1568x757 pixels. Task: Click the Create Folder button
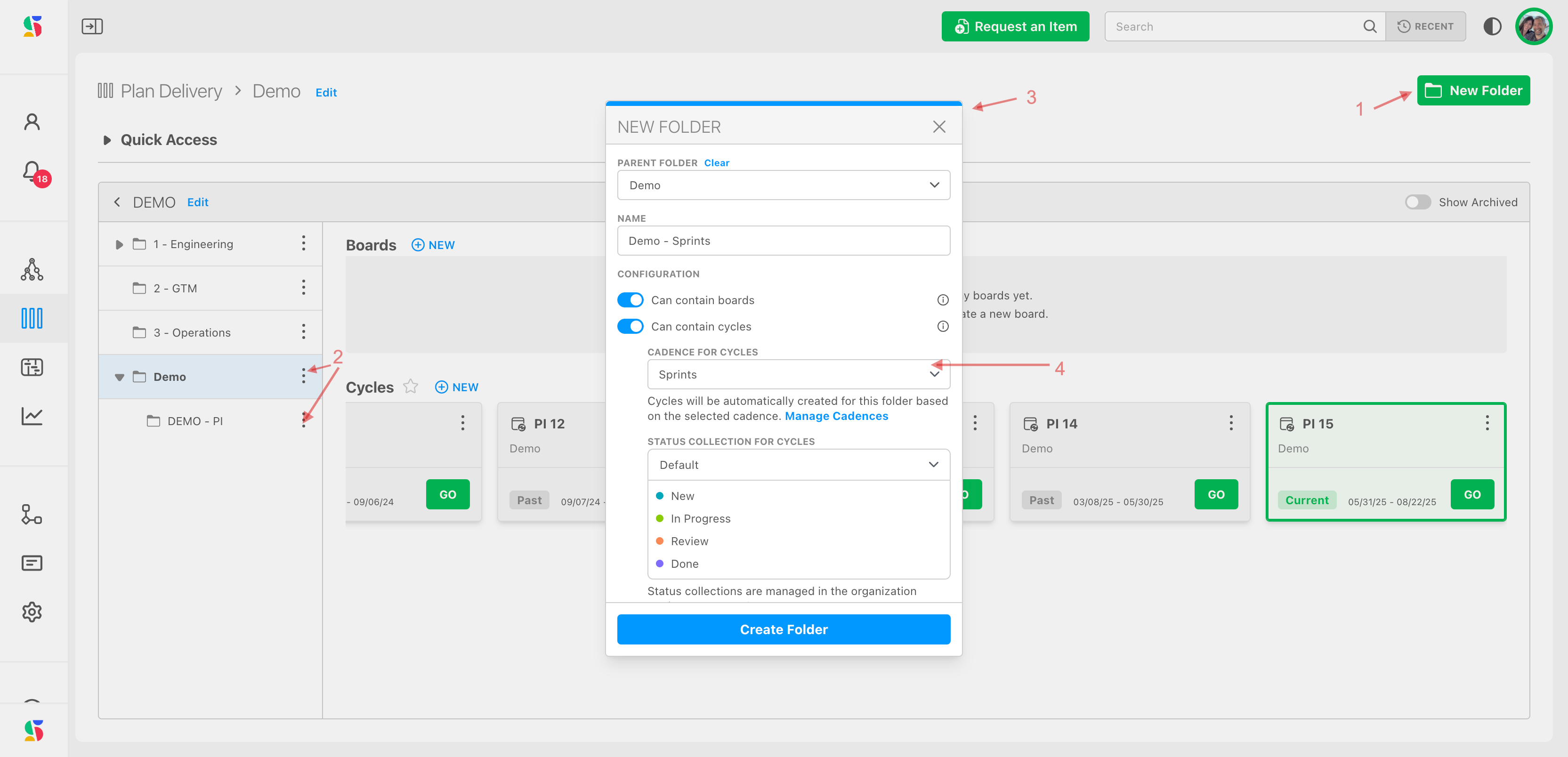783,629
